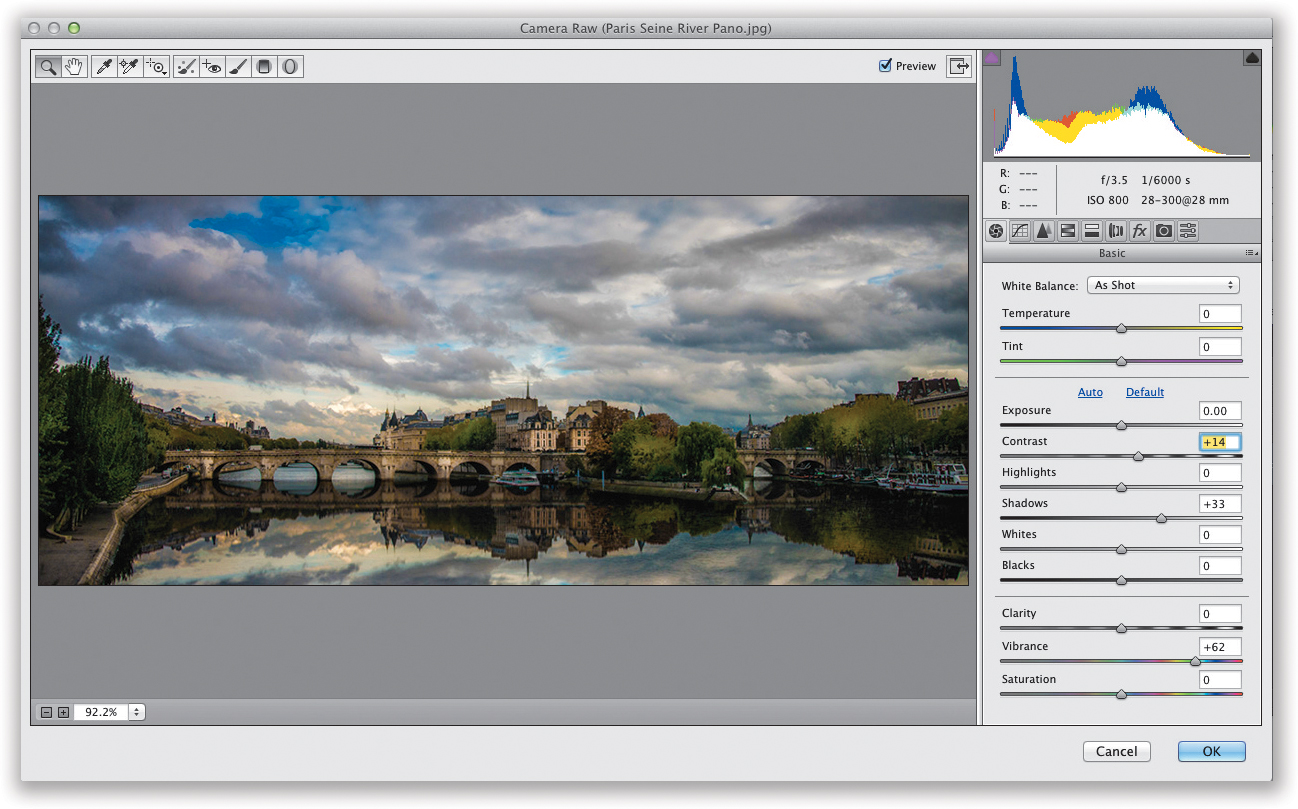Click the Vibrance +62 value field
1298x809 pixels.
point(1220,647)
